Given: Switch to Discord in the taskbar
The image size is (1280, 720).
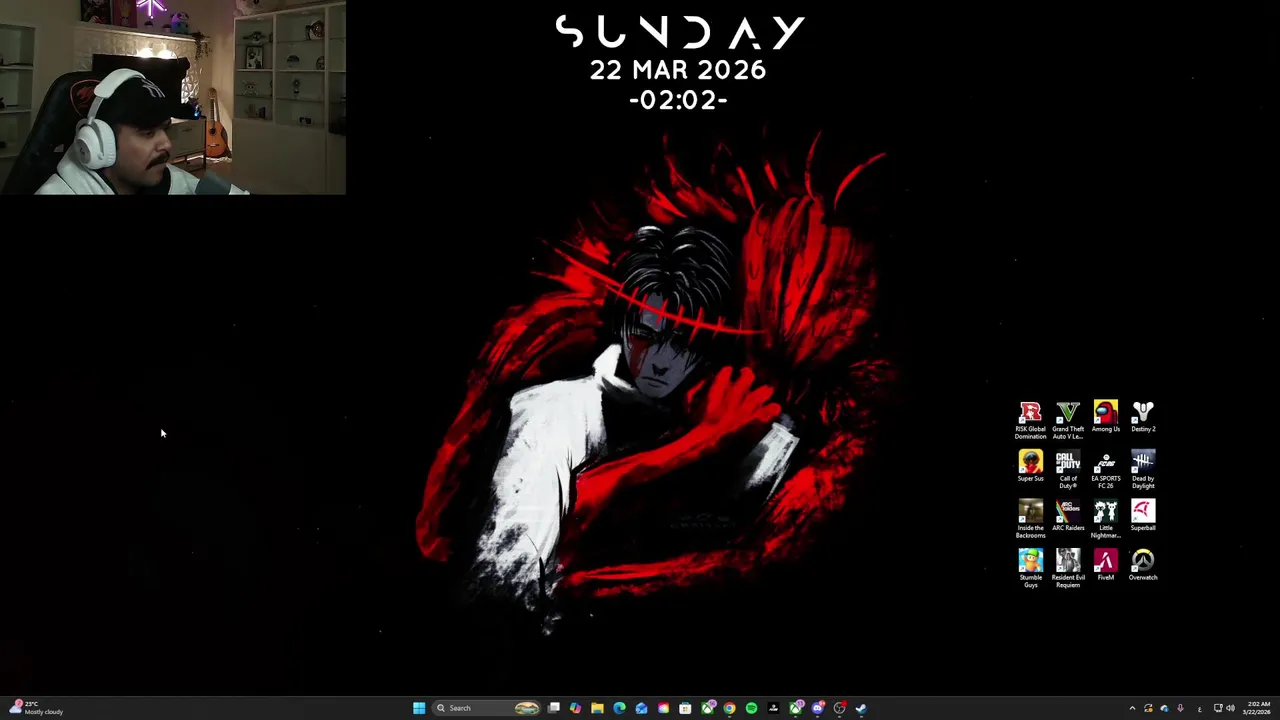Looking at the screenshot, I should point(817,708).
